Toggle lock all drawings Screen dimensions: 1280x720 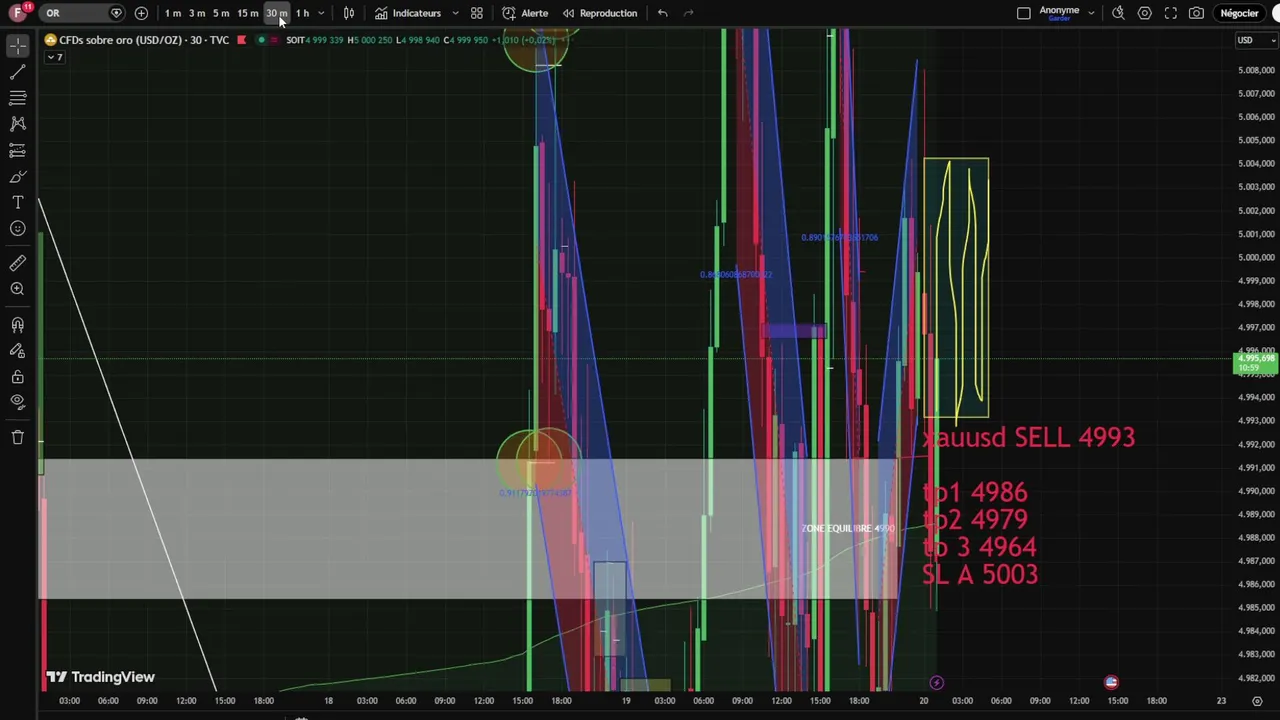click(18, 377)
